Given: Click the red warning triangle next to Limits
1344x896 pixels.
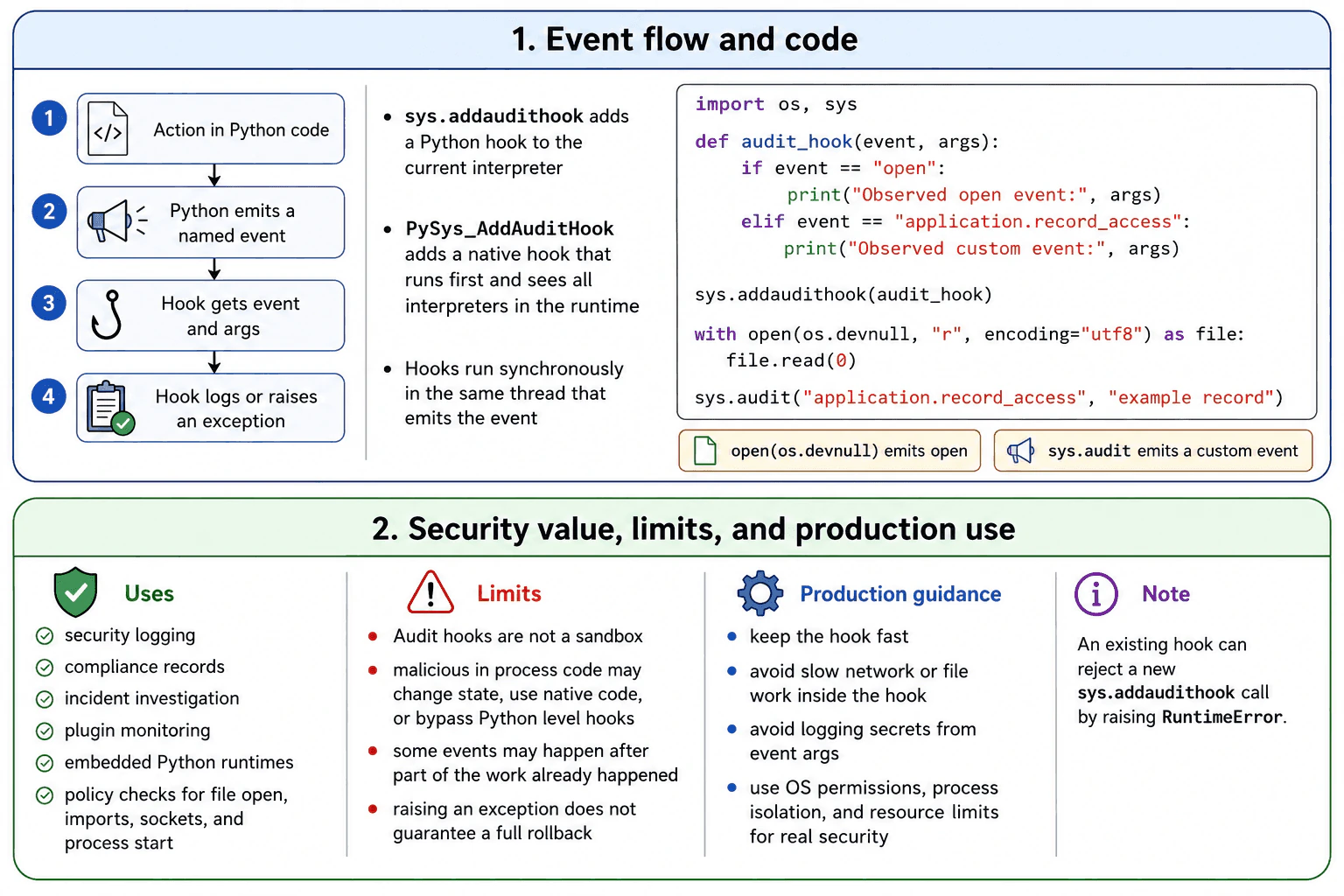Looking at the screenshot, I should pos(430,592).
